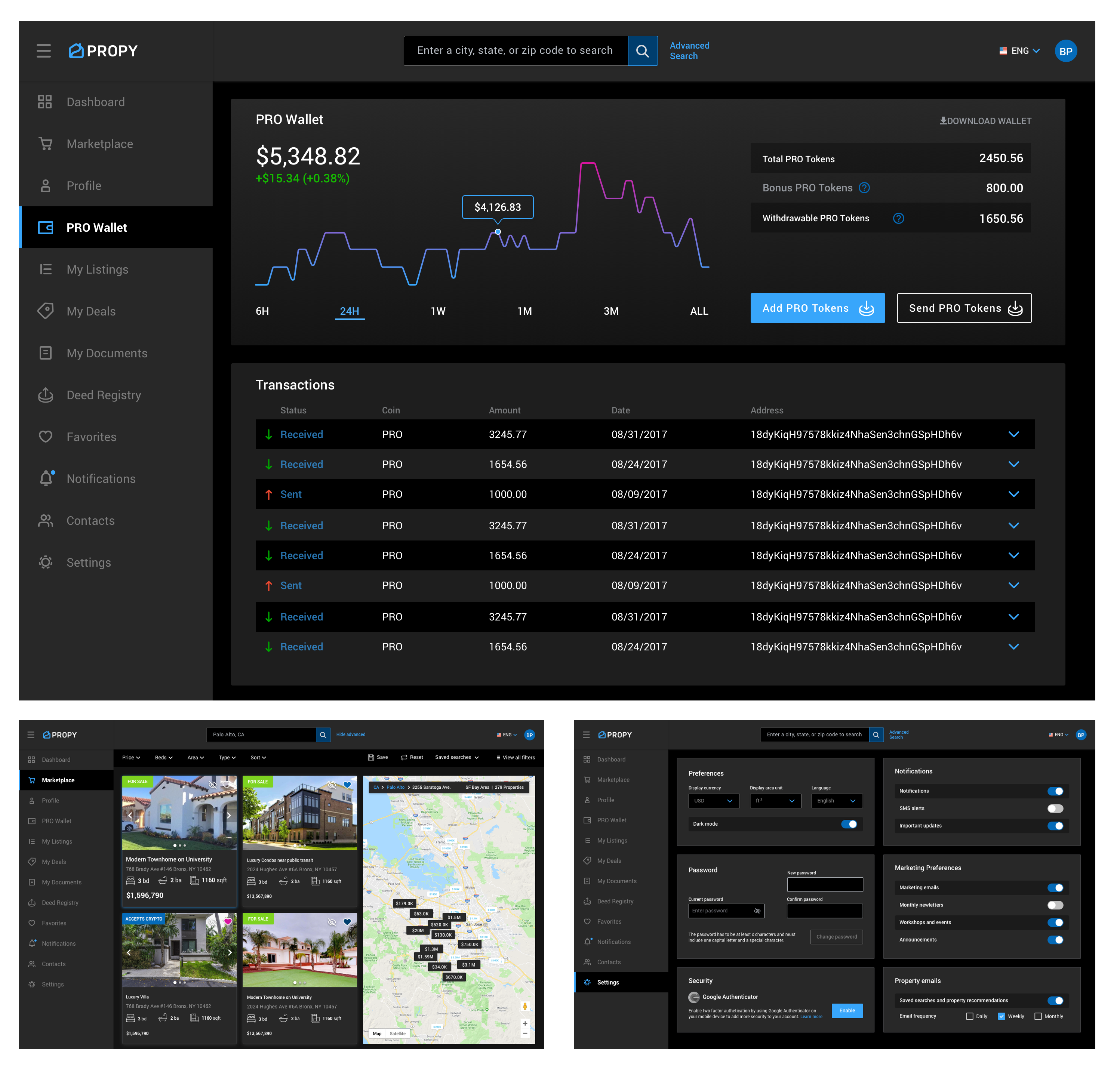The height and width of the screenshot is (1075, 1120).
Task: Check the Monthly email frequency box
Action: 1038,1016
